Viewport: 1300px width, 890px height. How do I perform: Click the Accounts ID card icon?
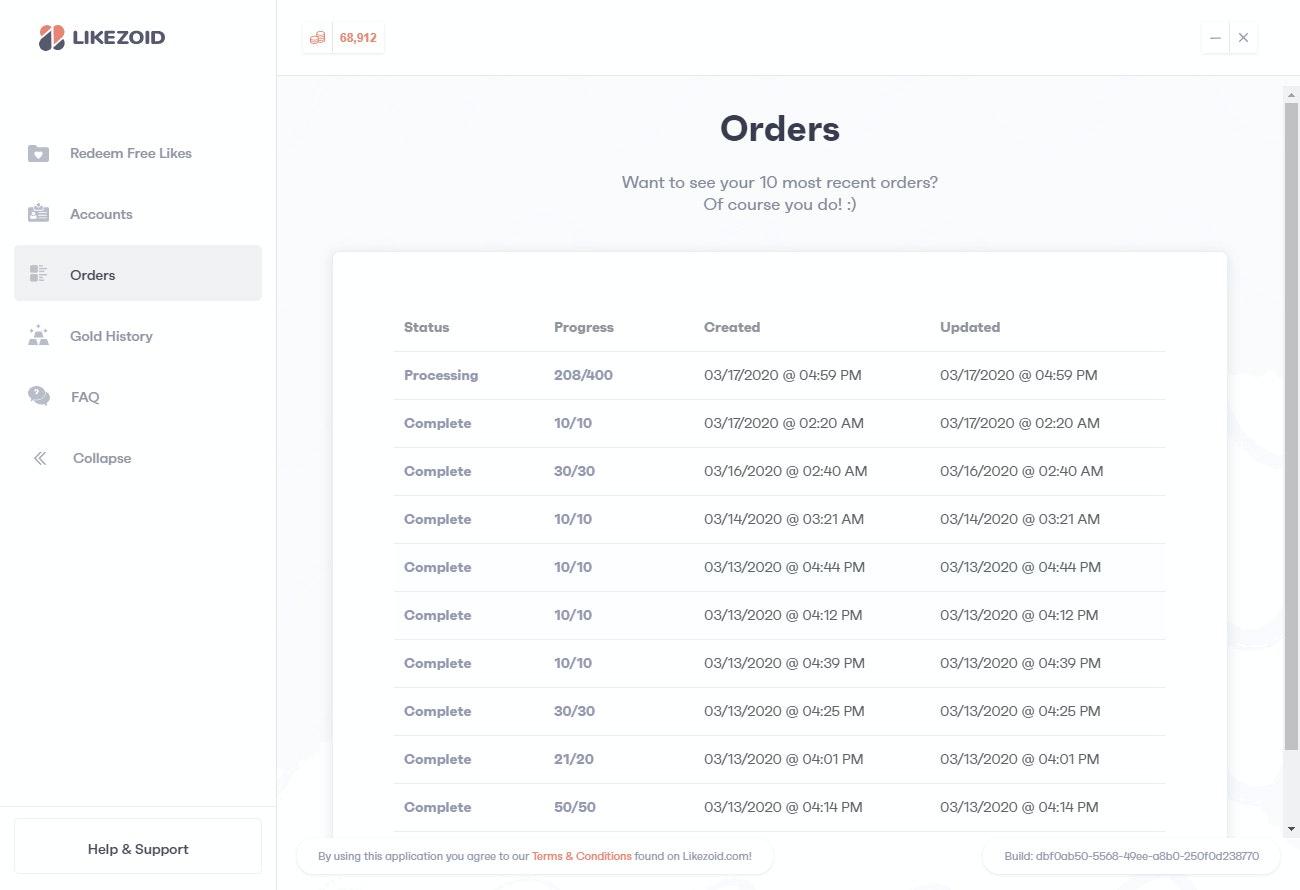[x=38, y=214]
